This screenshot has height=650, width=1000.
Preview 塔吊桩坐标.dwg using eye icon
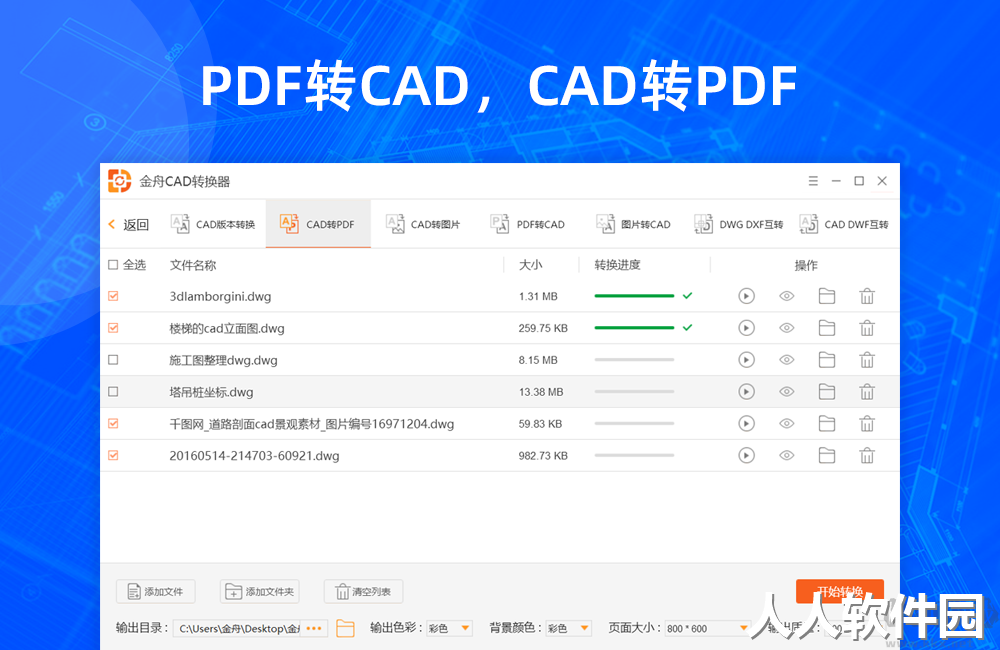[x=786, y=392]
